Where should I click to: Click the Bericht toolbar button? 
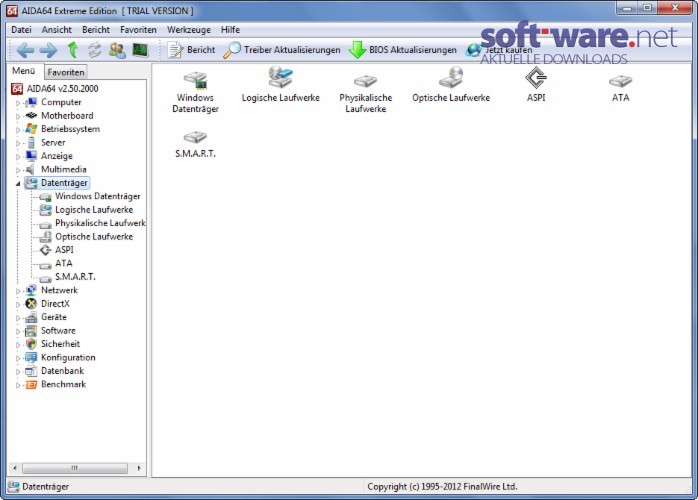[x=191, y=50]
